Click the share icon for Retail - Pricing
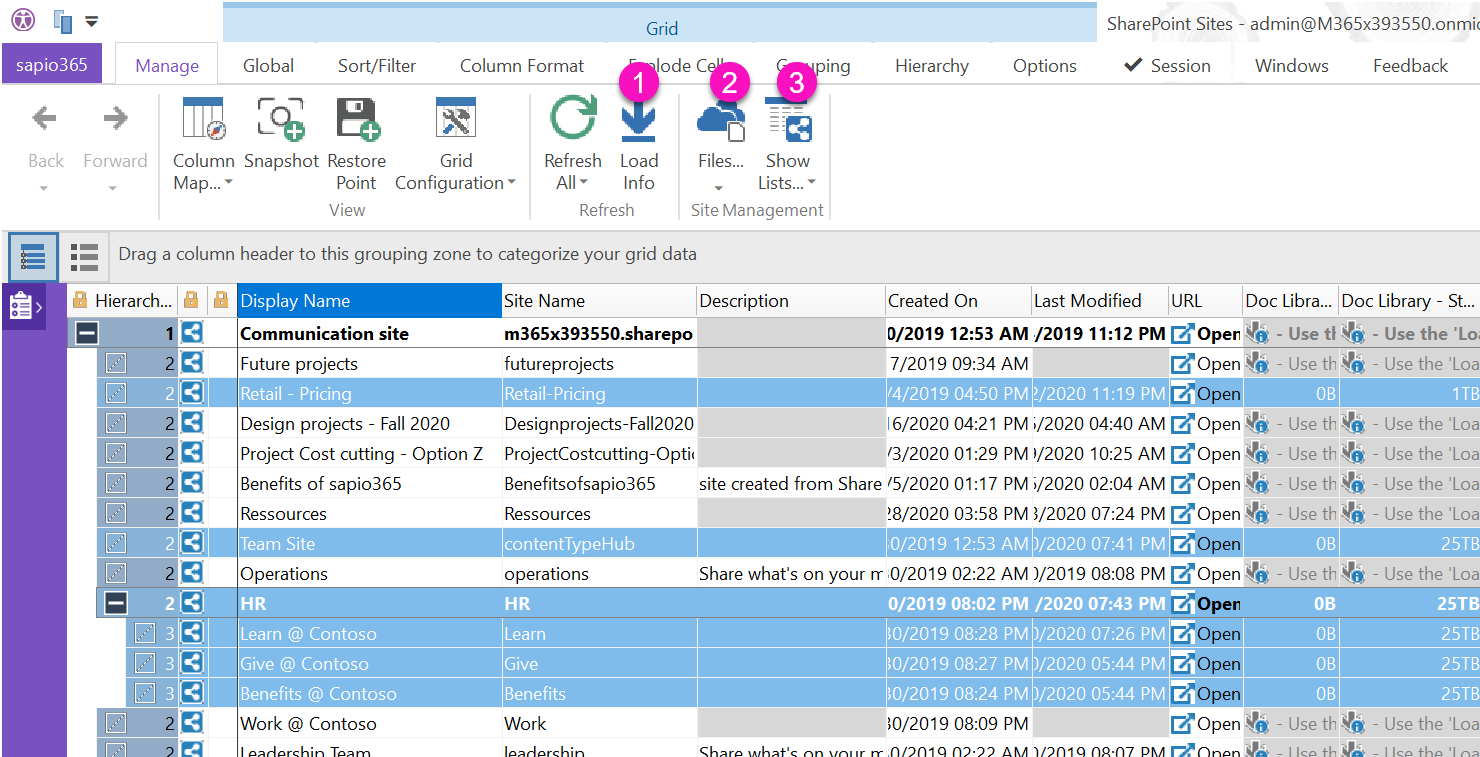 (x=192, y=393)
